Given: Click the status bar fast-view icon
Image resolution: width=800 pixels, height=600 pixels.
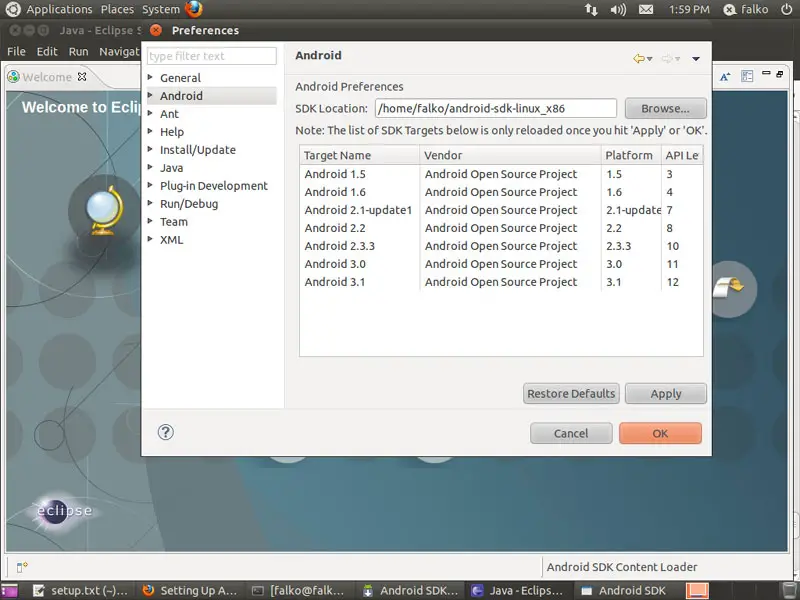Looking at the screenshot, I should point(22,567).
